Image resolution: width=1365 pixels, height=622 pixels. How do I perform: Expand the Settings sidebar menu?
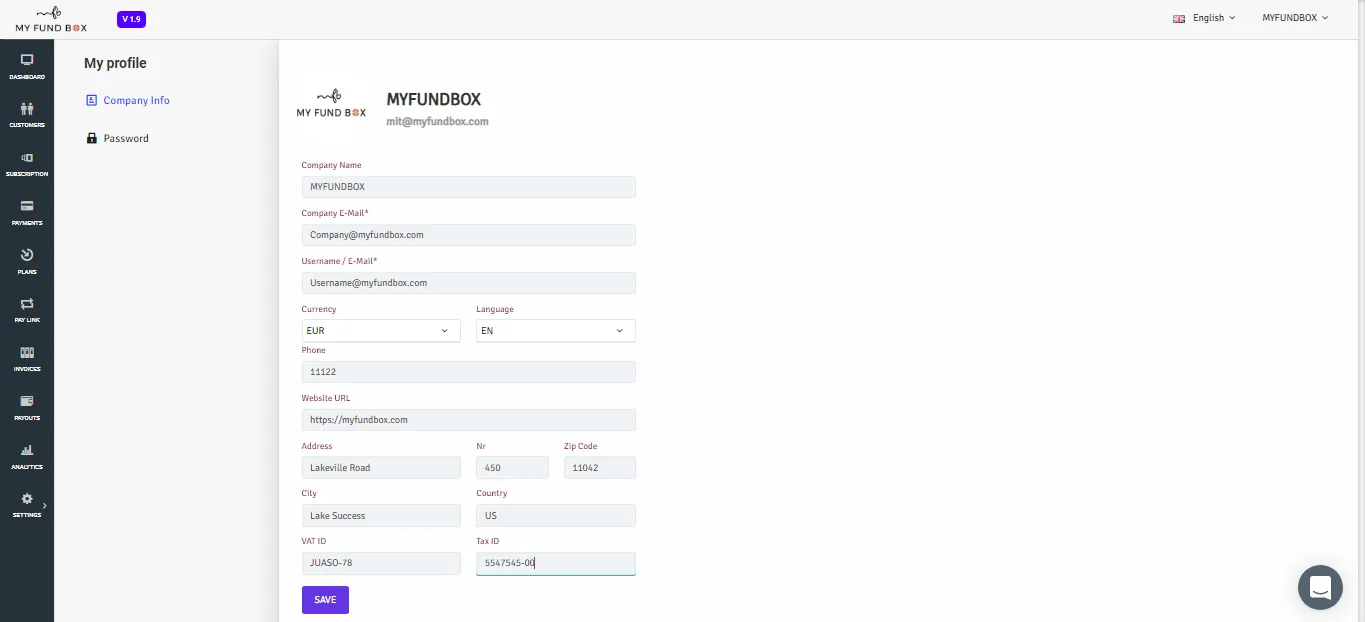click(x=27, y=505)
